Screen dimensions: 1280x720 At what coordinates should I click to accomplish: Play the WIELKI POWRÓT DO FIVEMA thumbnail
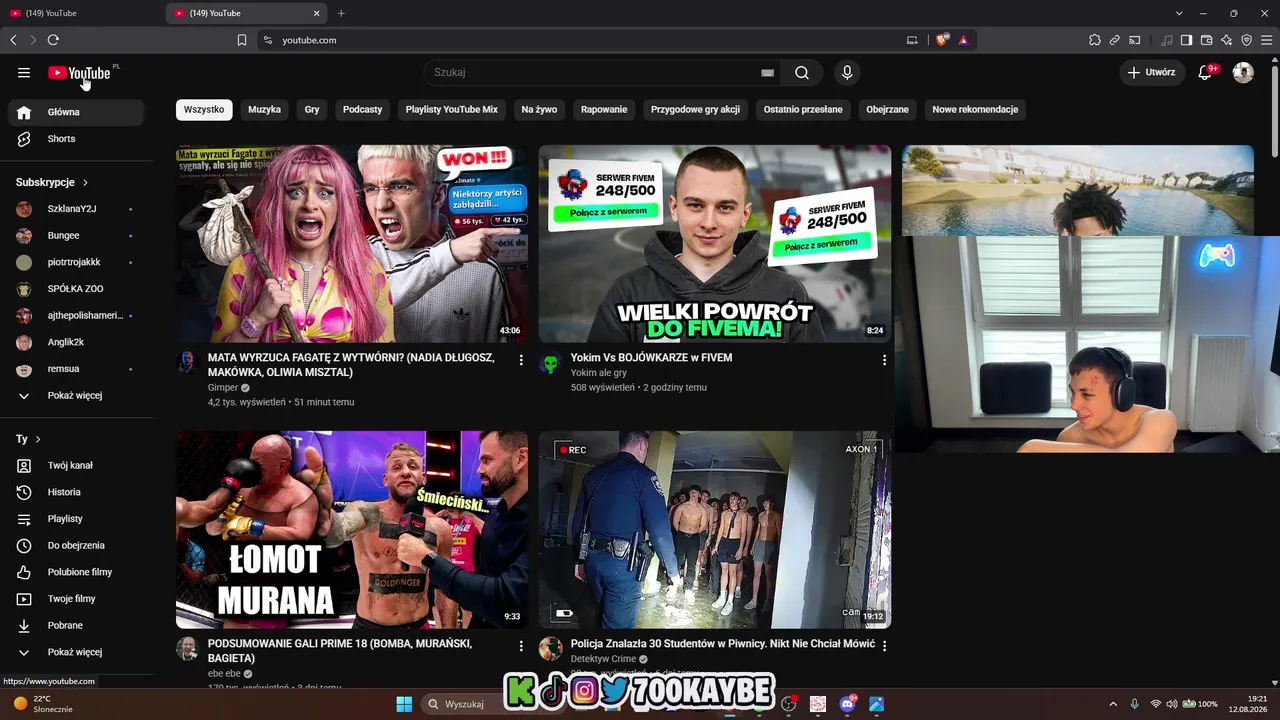tap(715, 244)
